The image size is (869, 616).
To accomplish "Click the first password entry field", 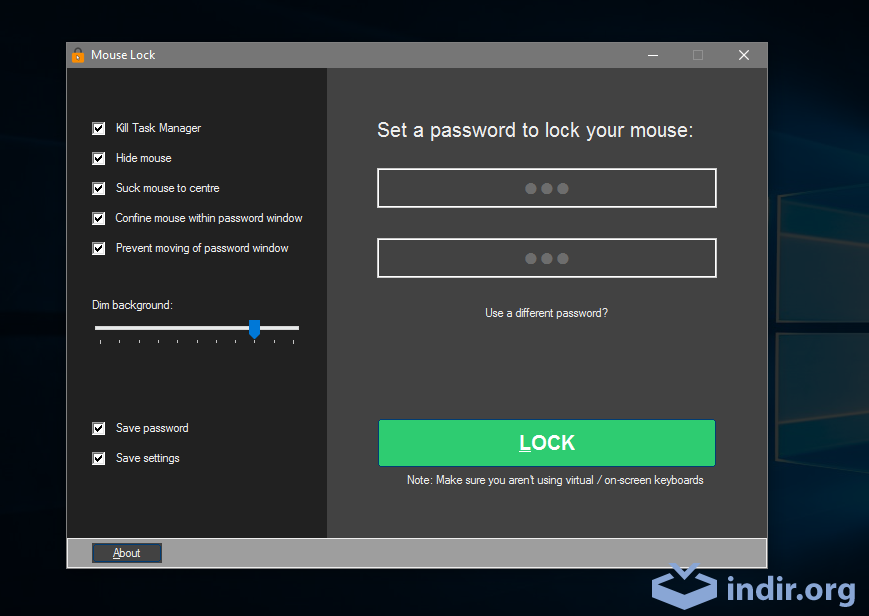I will click(546, 188).
